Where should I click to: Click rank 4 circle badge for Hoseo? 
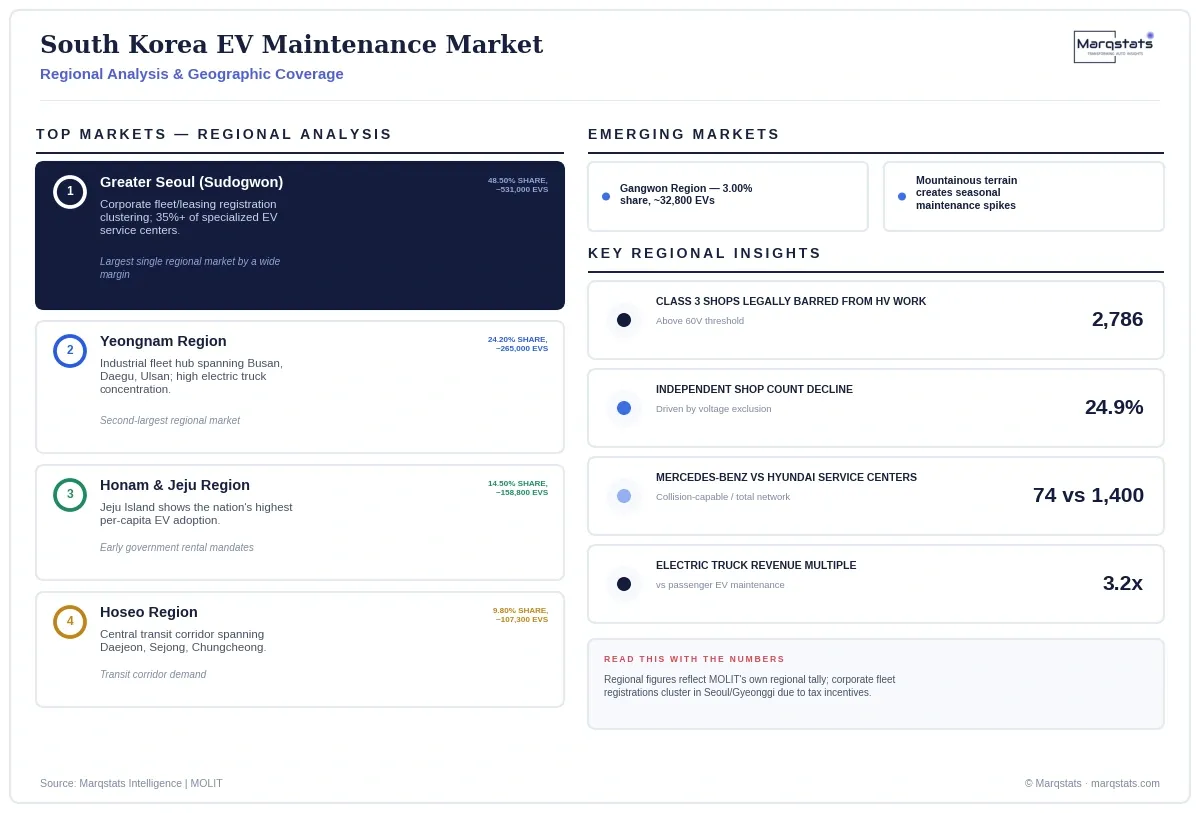tap(70, 622)
